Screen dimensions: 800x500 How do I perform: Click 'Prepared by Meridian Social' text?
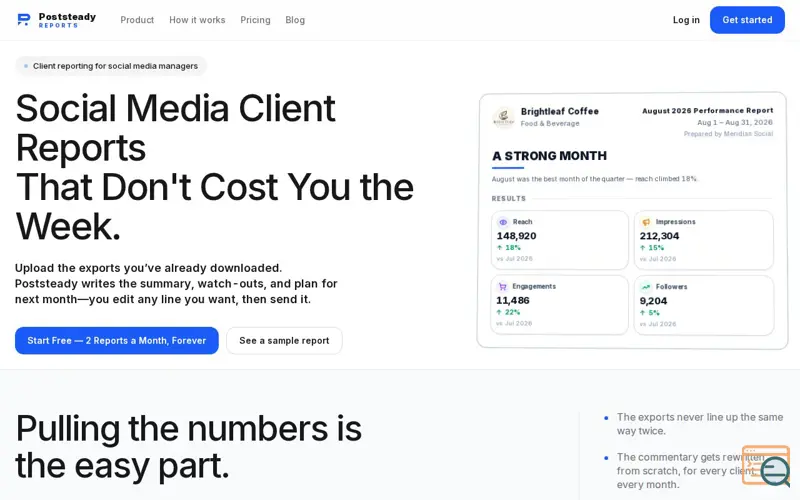[729, 134]
